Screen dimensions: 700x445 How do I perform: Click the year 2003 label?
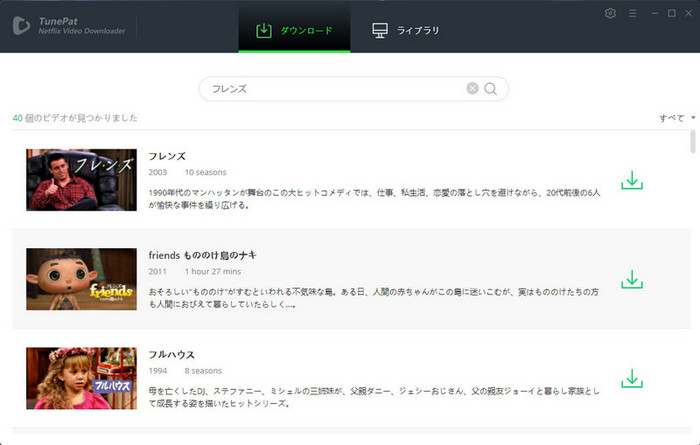[158, 172]
